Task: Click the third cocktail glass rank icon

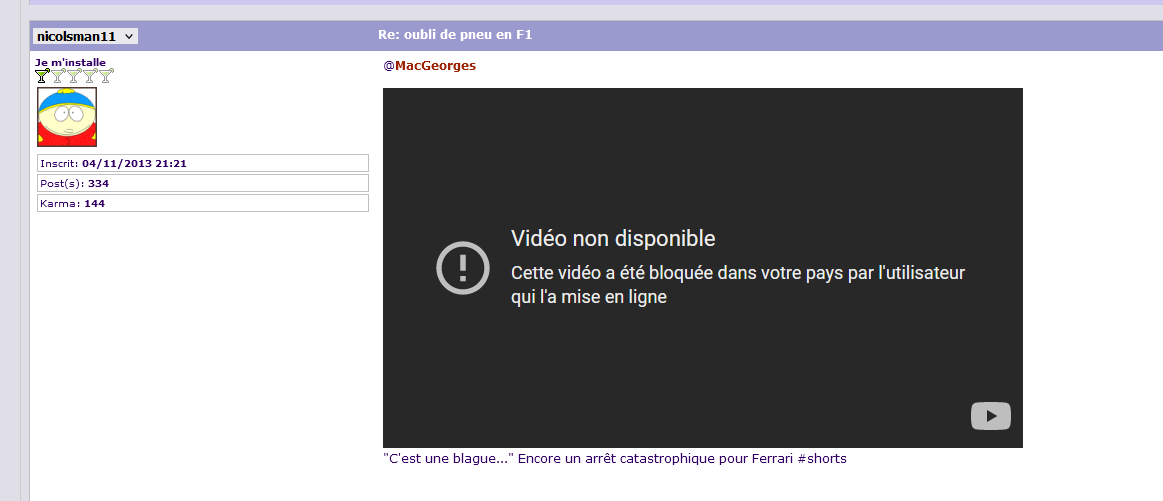Action: (x=74, y=76)
